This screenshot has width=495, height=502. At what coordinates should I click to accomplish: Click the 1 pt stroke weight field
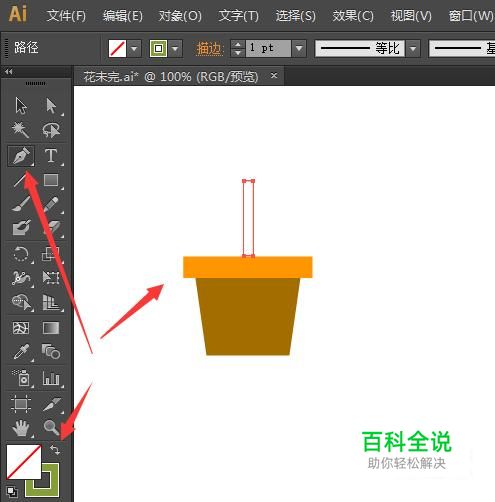tap(268, 49)
